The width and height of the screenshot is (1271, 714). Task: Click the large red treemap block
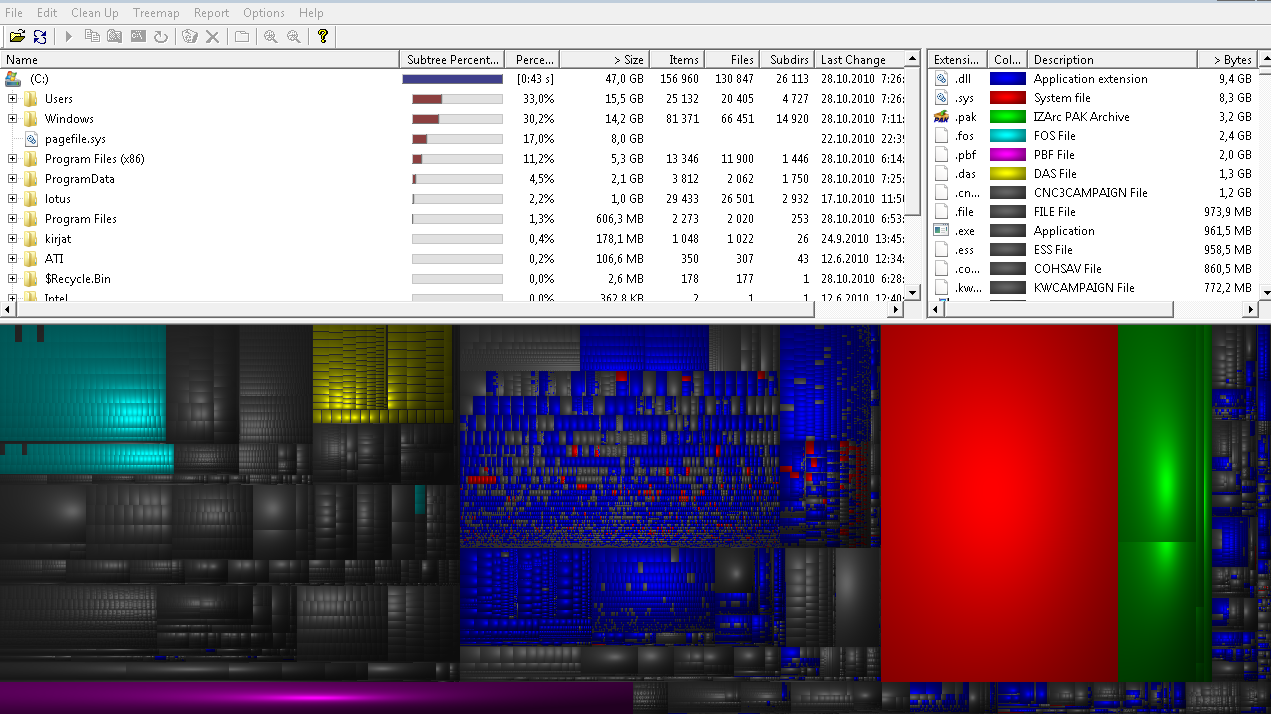point(998,500)
